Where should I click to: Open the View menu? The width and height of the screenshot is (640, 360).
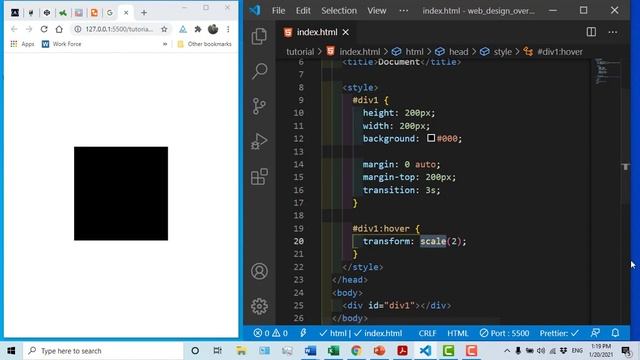[x=376, y=11]
